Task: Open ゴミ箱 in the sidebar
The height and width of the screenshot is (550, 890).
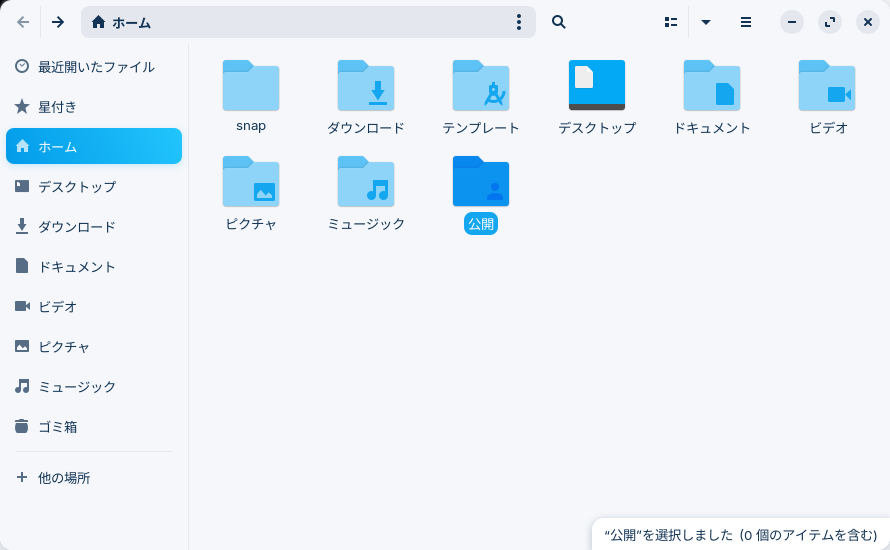Action: pos(94,426)
